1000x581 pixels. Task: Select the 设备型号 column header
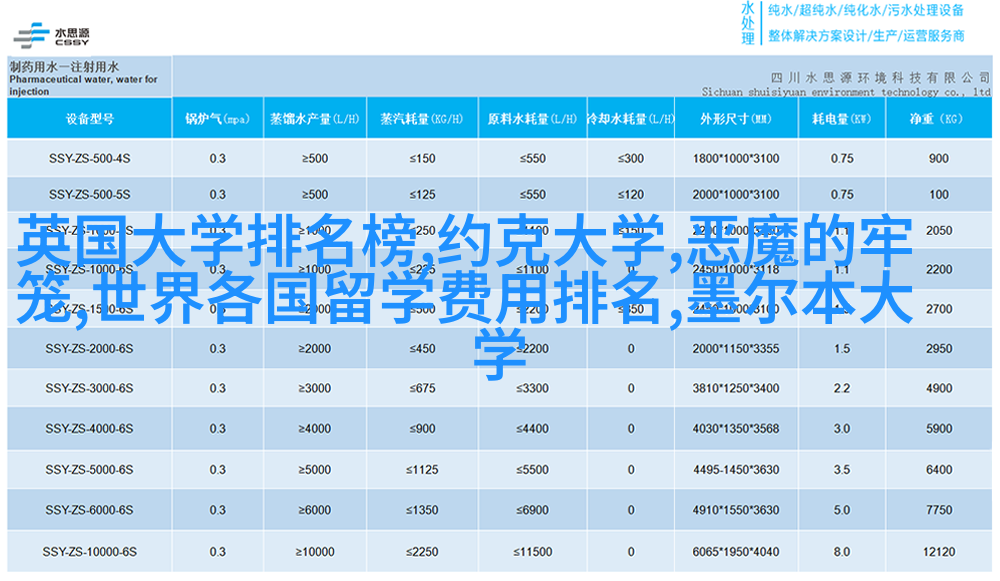[90, 119]
